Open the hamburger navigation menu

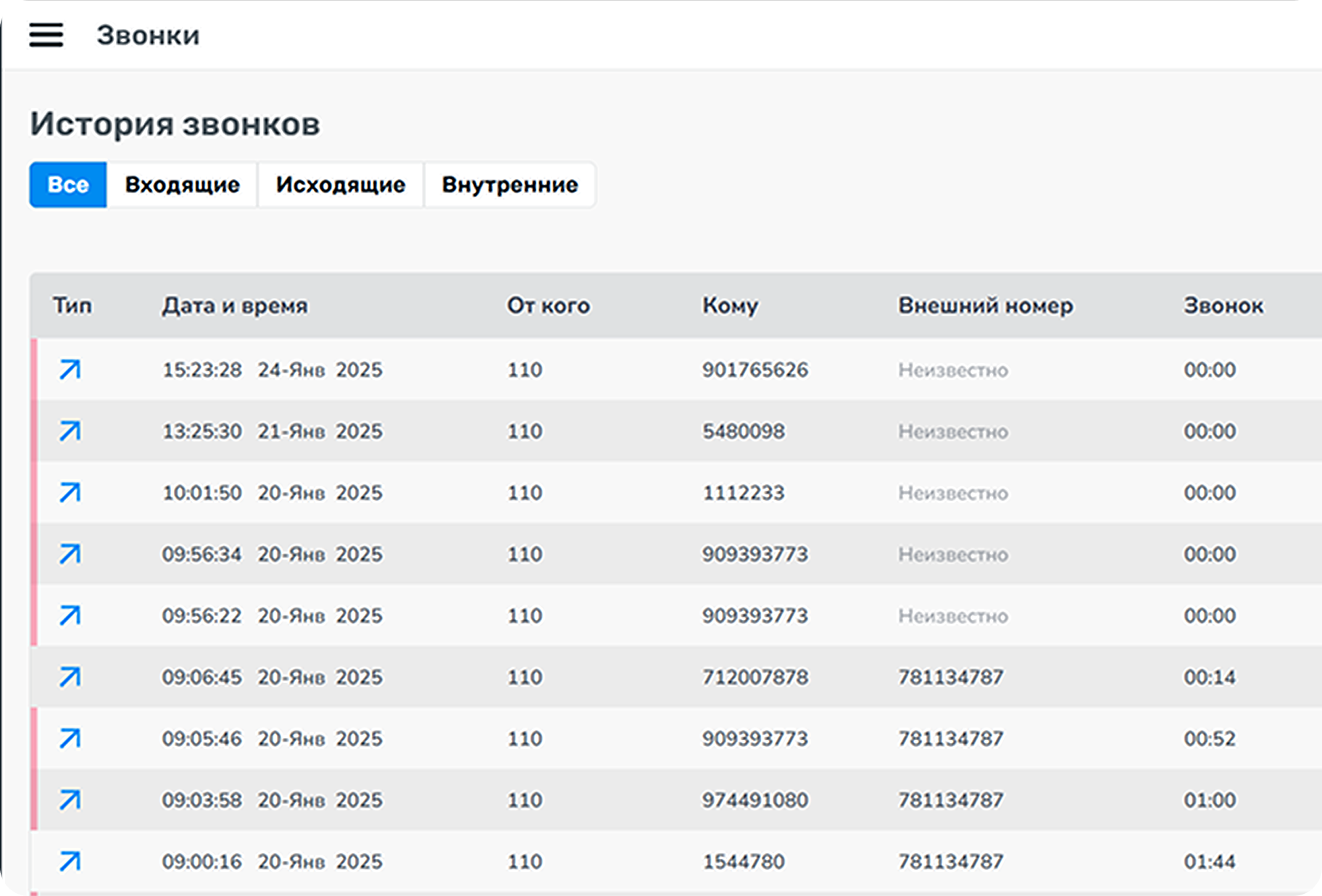46,35
